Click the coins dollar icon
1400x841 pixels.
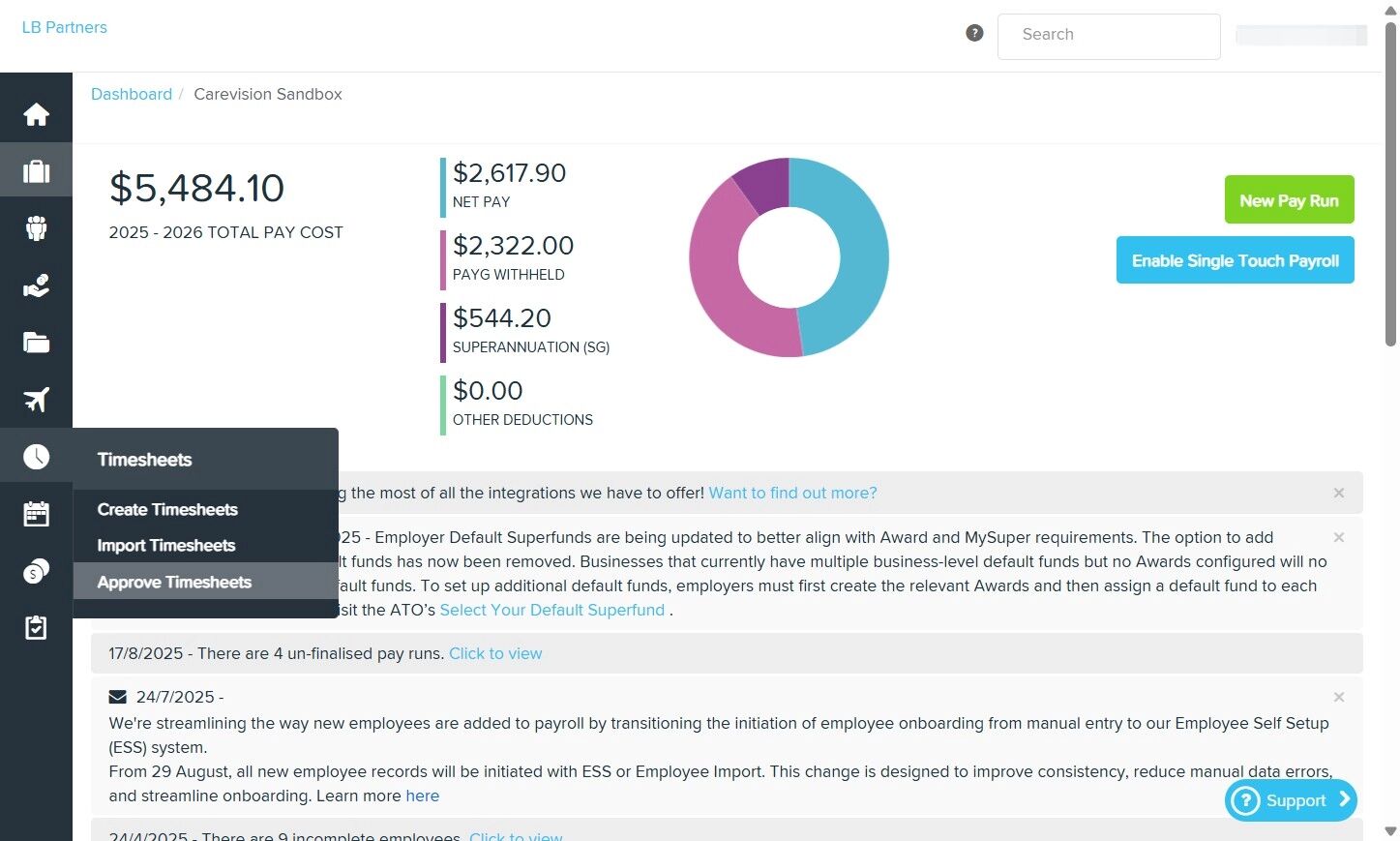pos(36,571)
